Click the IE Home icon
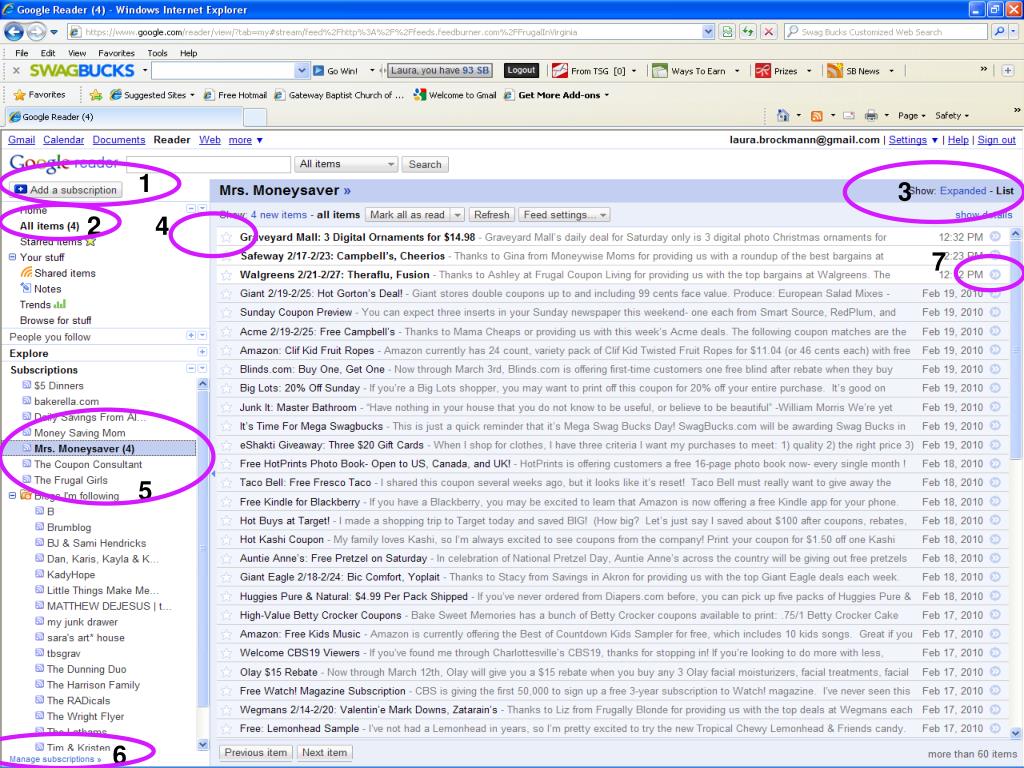Image resolution: width=1024 pixels, height=768 pixels. pyautogui.click(x=782, y=116)
